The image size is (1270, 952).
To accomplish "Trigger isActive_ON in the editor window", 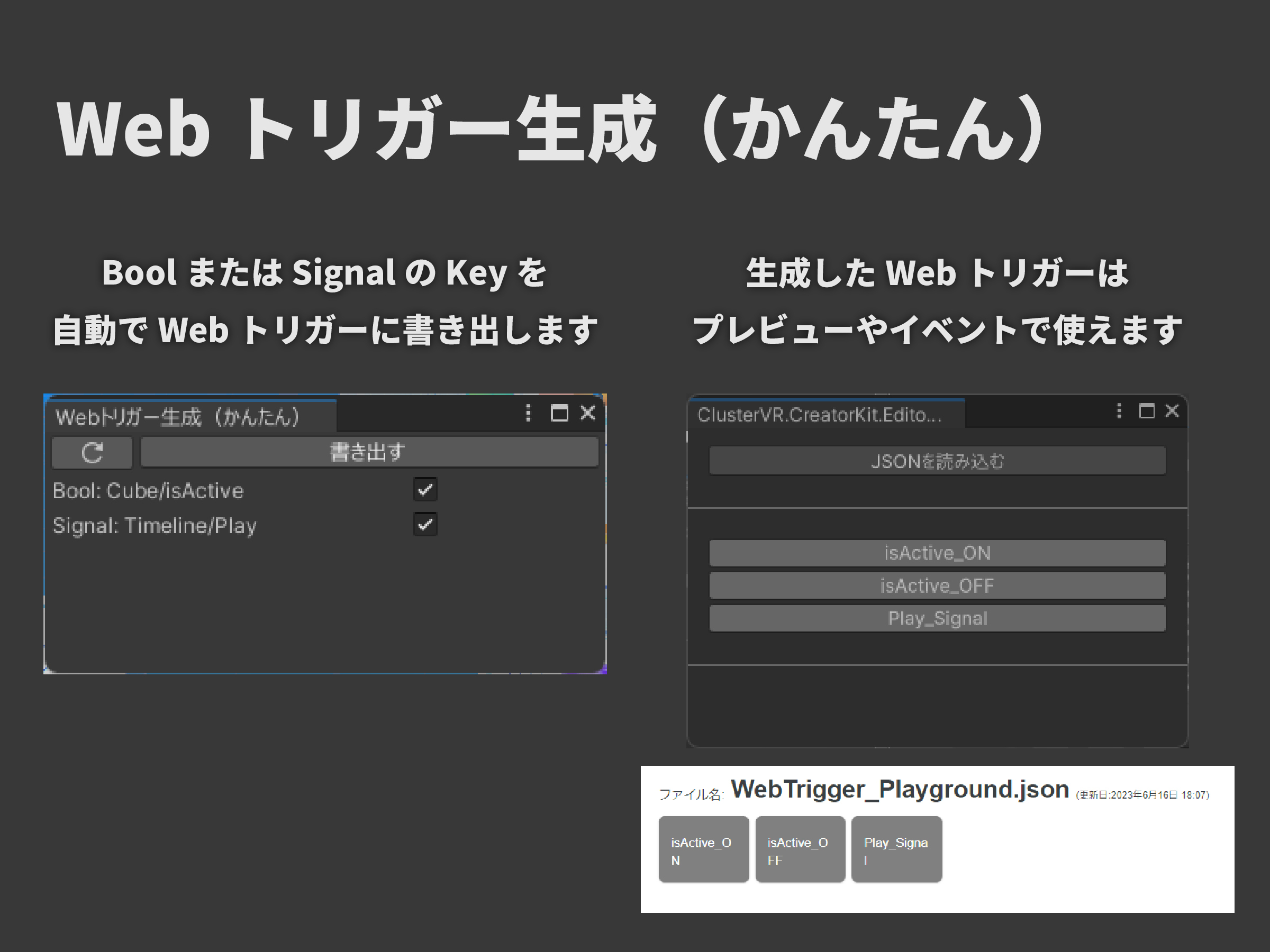I will (937, 553).
